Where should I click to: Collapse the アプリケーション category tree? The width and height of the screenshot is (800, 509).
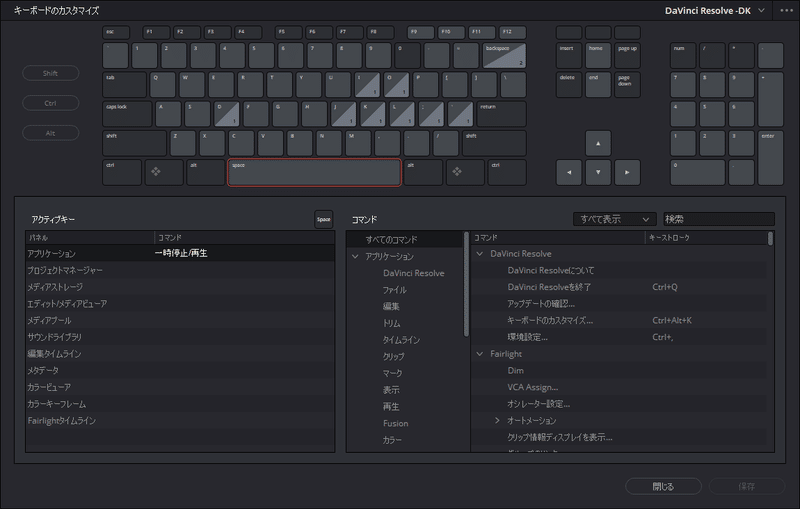click(x=355, y=256)
